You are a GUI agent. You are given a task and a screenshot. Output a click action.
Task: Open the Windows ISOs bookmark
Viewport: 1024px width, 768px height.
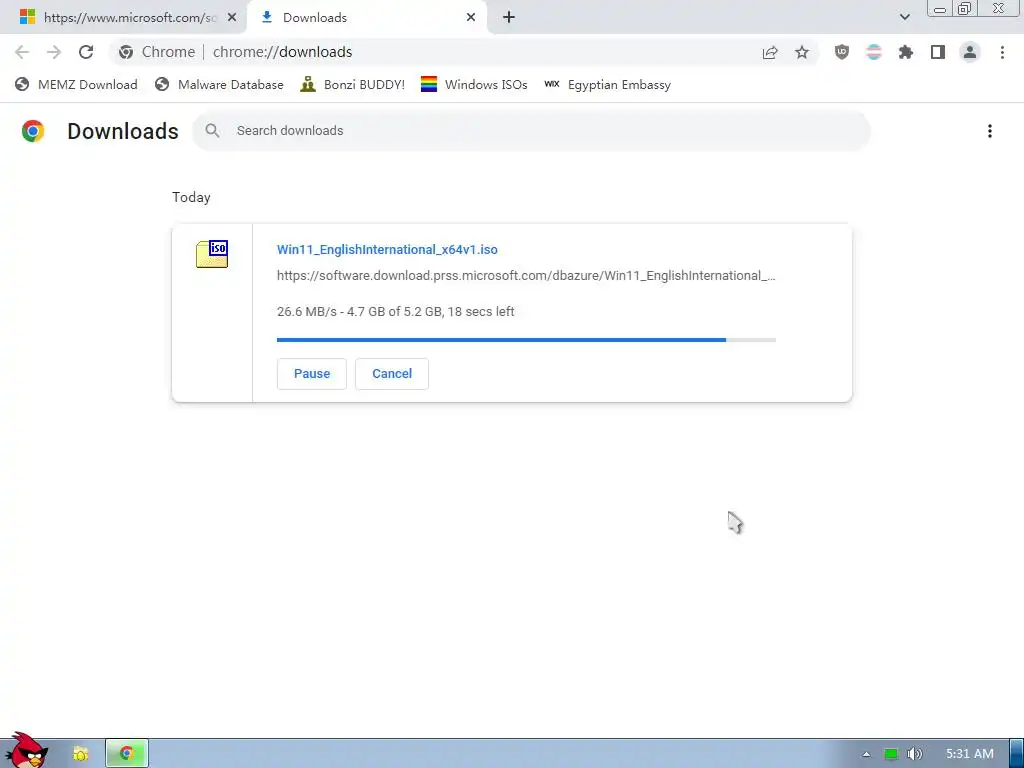(474, 84)
